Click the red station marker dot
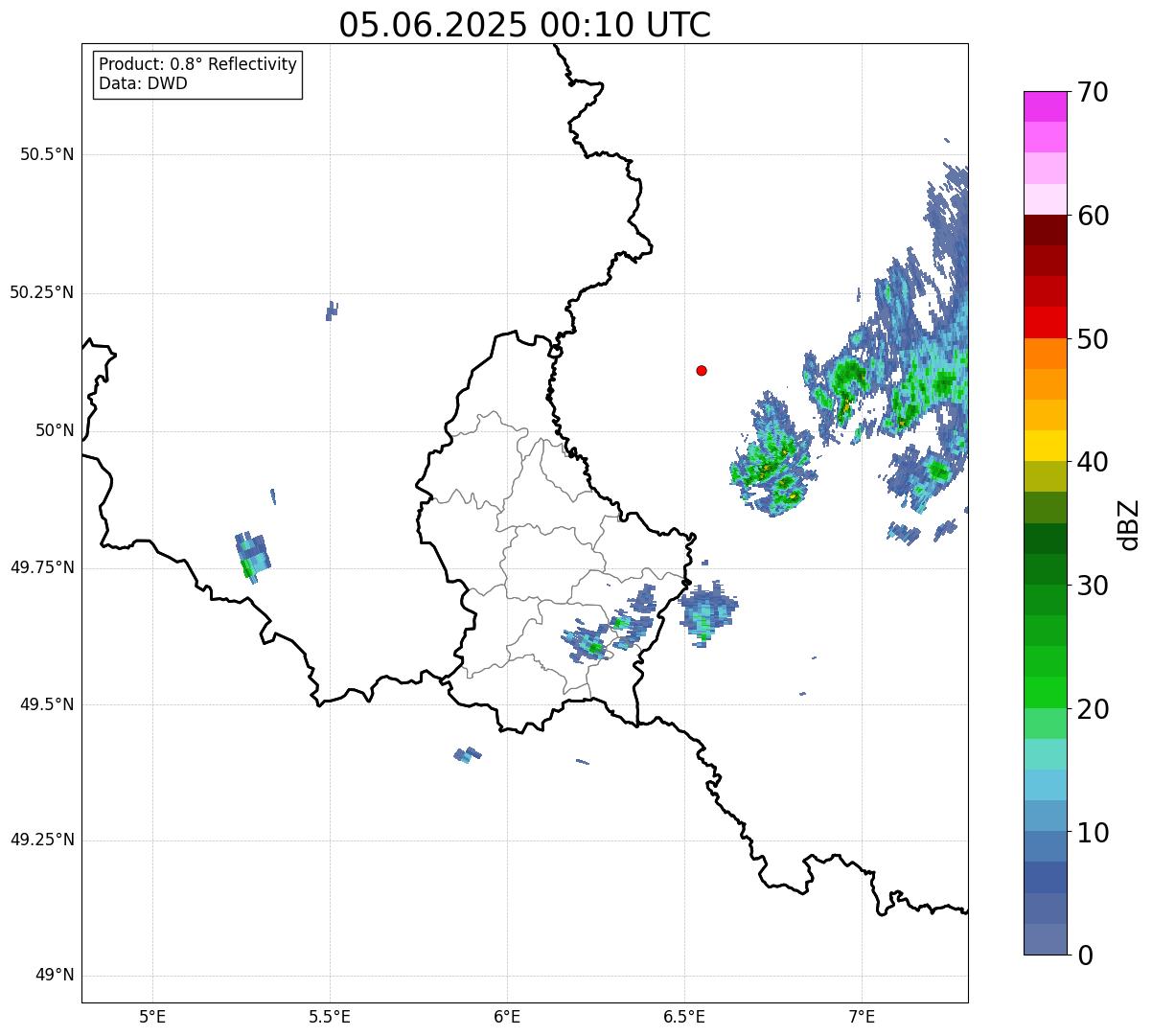 click(x=702, y=370)
